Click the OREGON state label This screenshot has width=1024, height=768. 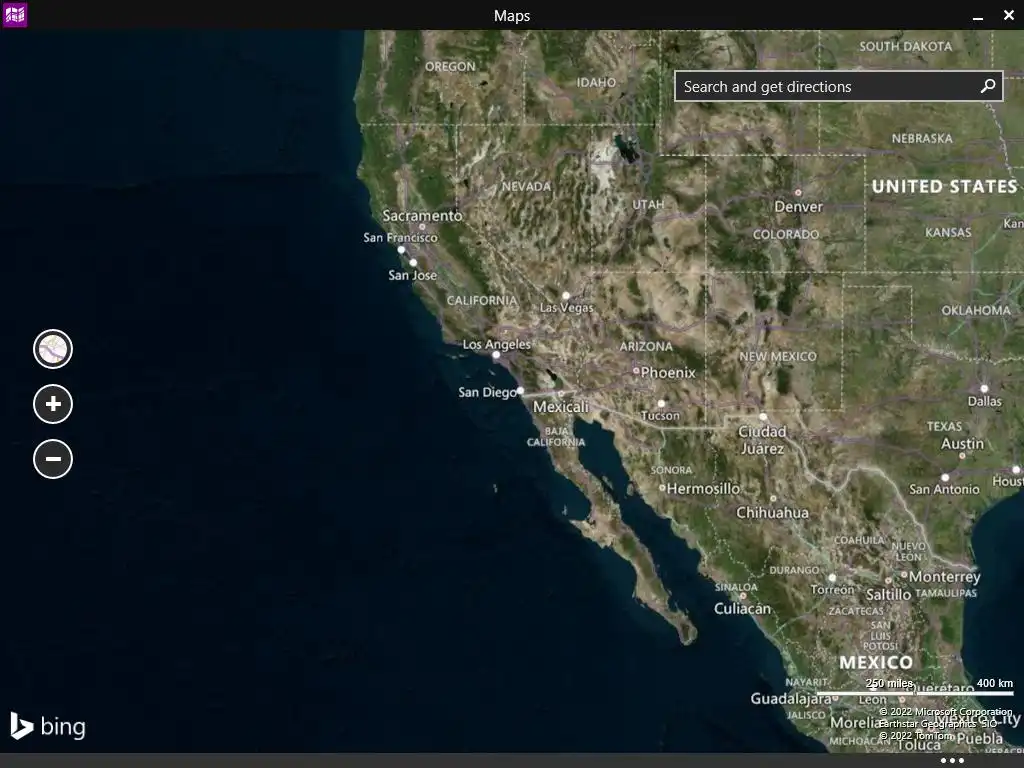coord(450,67)
